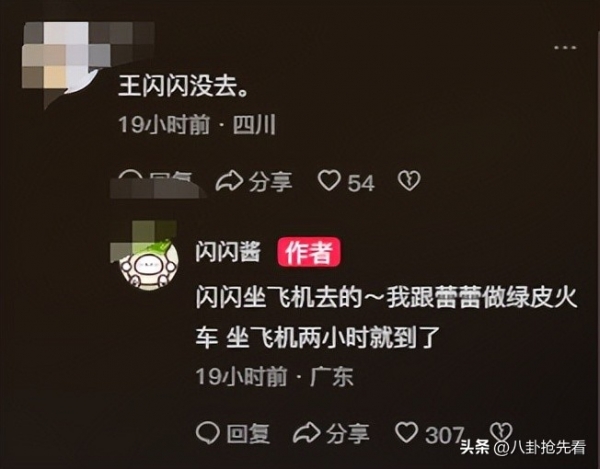Screen dimensions: 600x469
Task: Like the author's reply with 307 likes
Action: [x=406, y=432]
